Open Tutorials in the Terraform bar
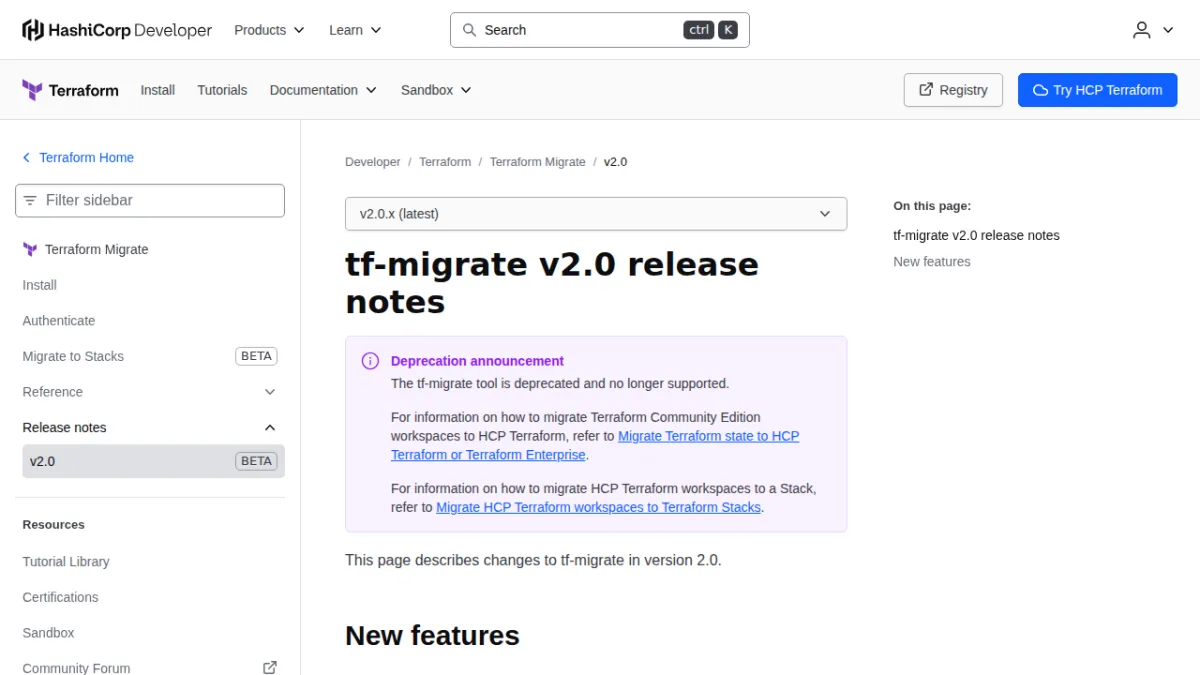 click(x=222, y=90)
